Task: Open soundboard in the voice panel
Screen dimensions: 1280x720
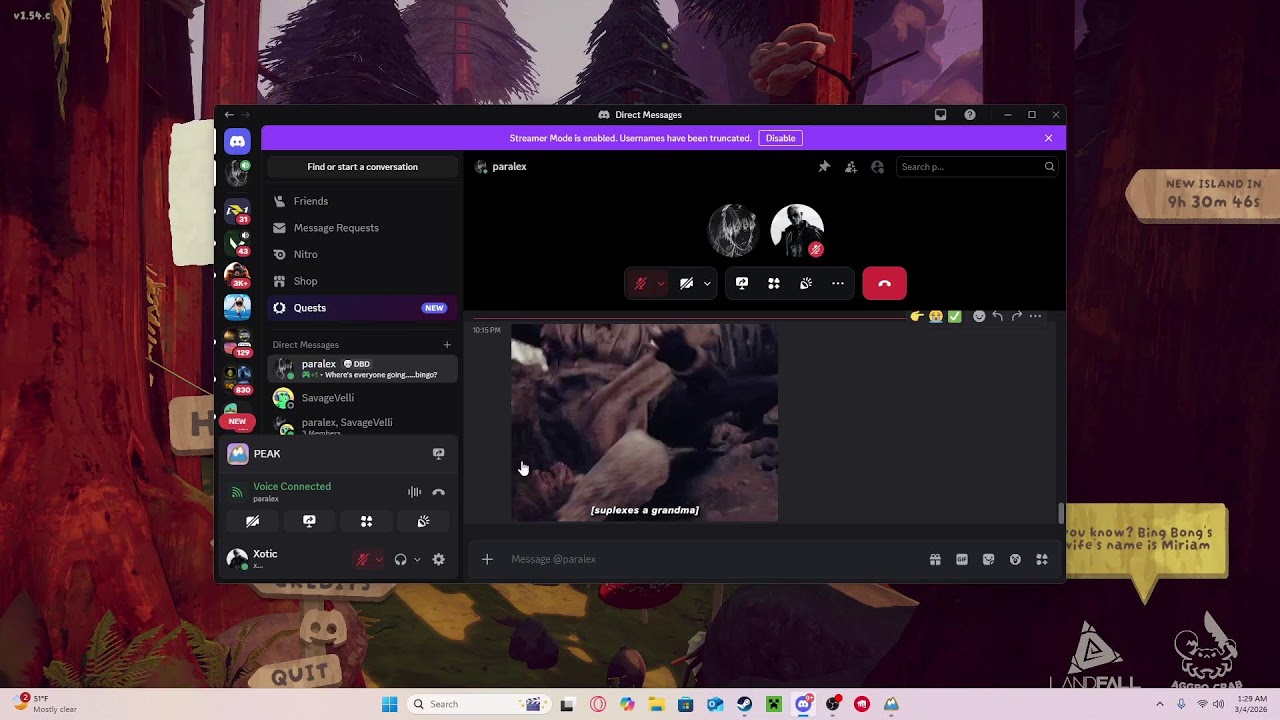Action: click(x=423, y=521)
